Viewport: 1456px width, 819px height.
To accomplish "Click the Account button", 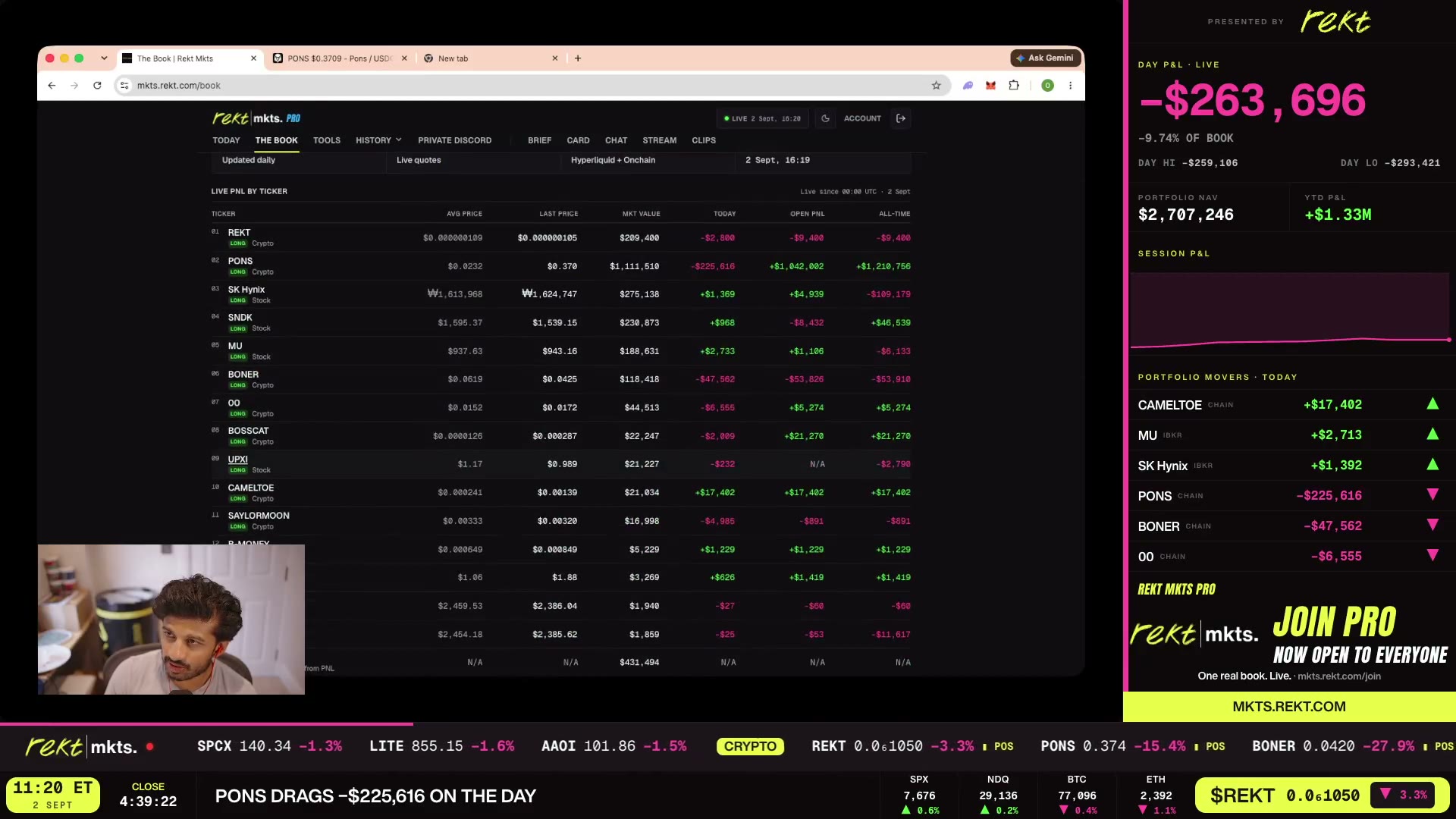I will (862, 118).
